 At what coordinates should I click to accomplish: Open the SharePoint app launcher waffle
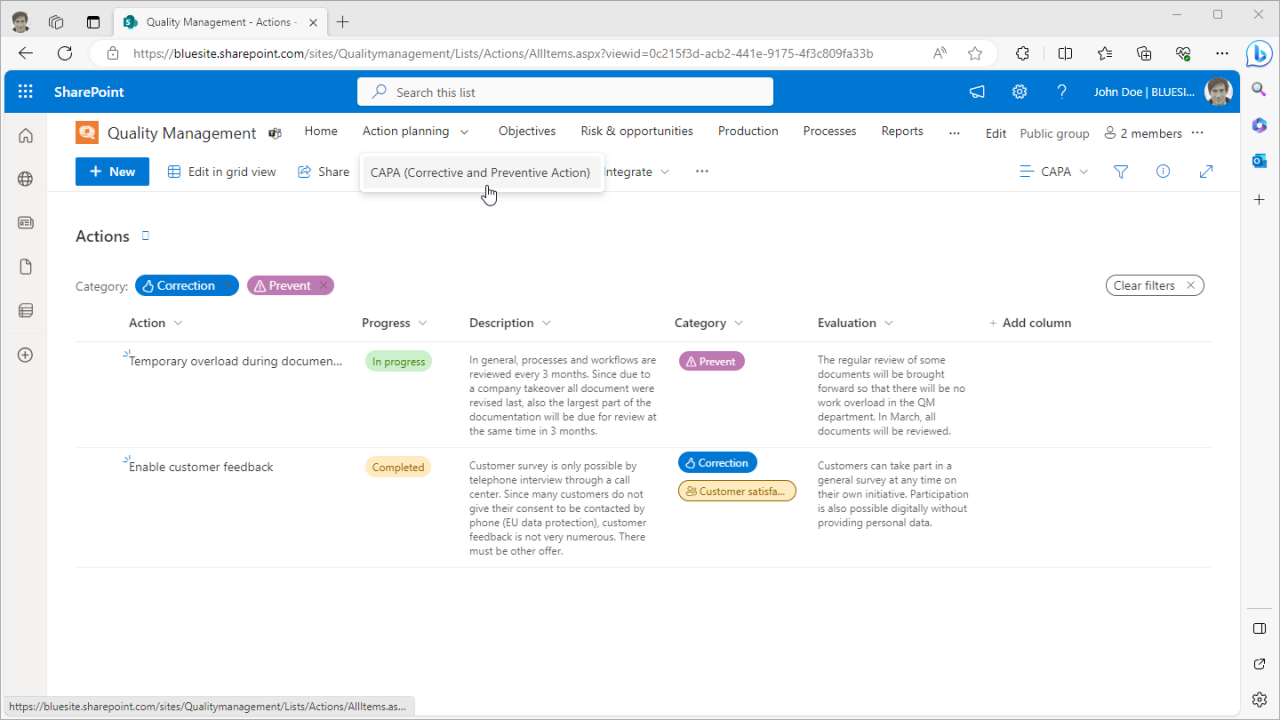point(26,92)
